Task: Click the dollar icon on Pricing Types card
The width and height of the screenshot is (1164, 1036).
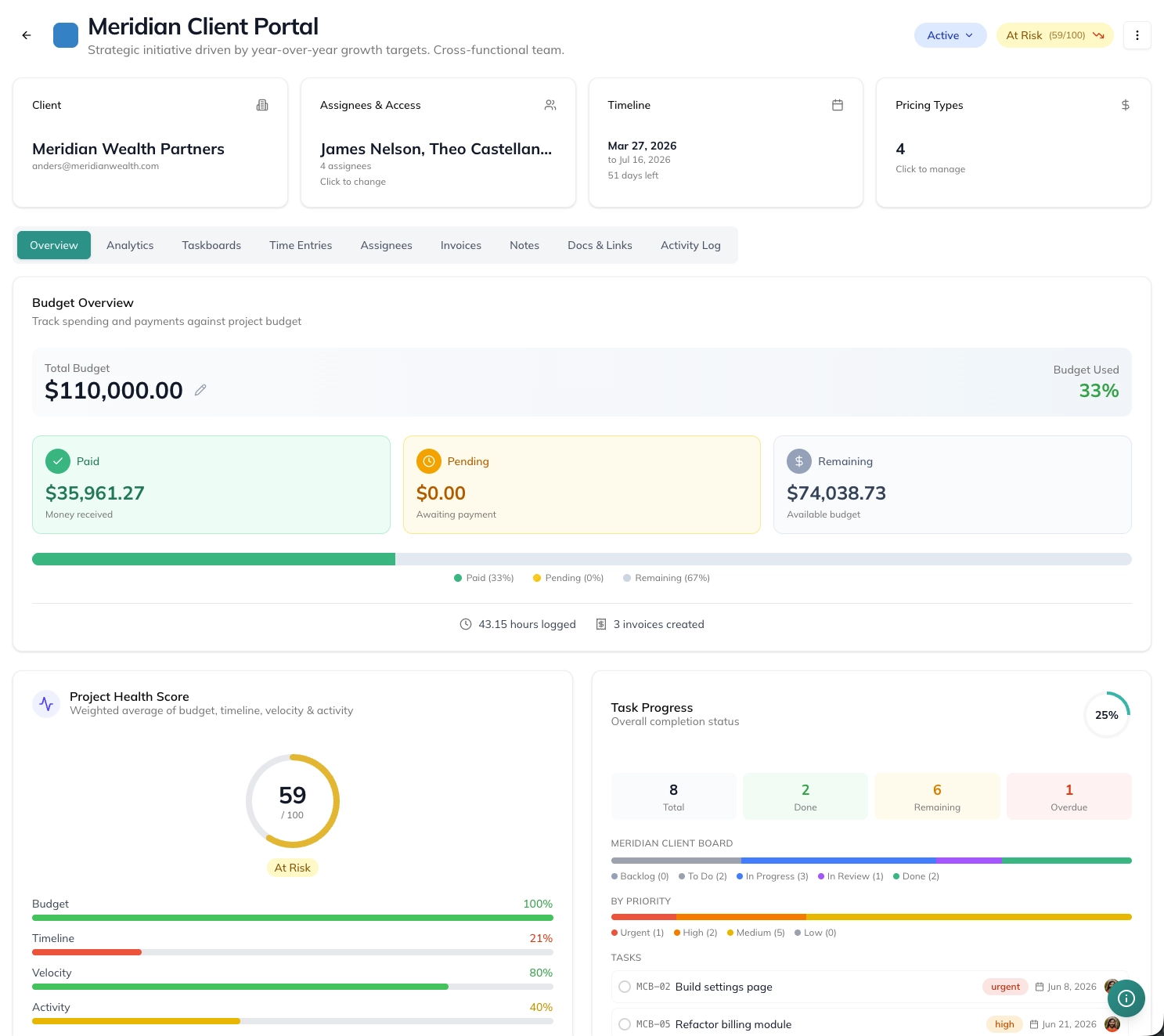Action: tap(1125, 105)
